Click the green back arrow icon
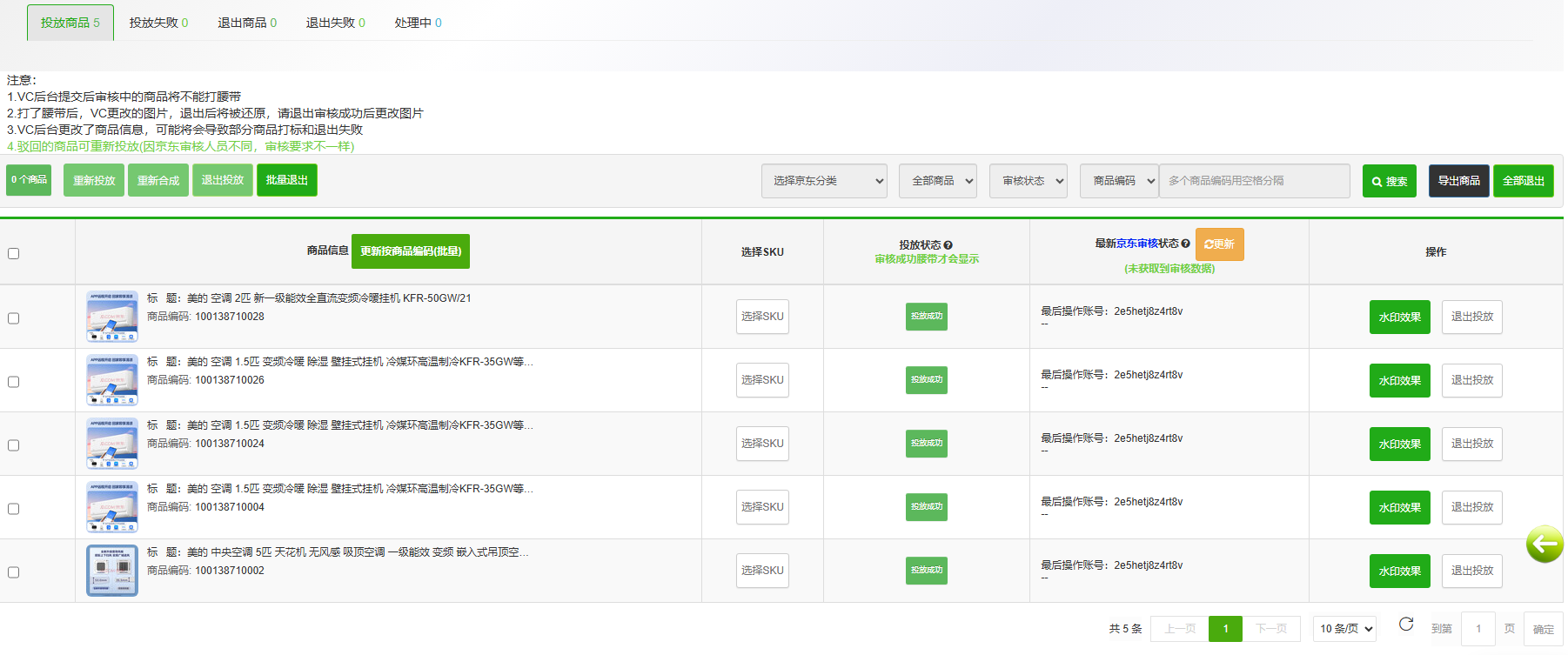Screen dimensions: 1568x655 (1544, 545)
